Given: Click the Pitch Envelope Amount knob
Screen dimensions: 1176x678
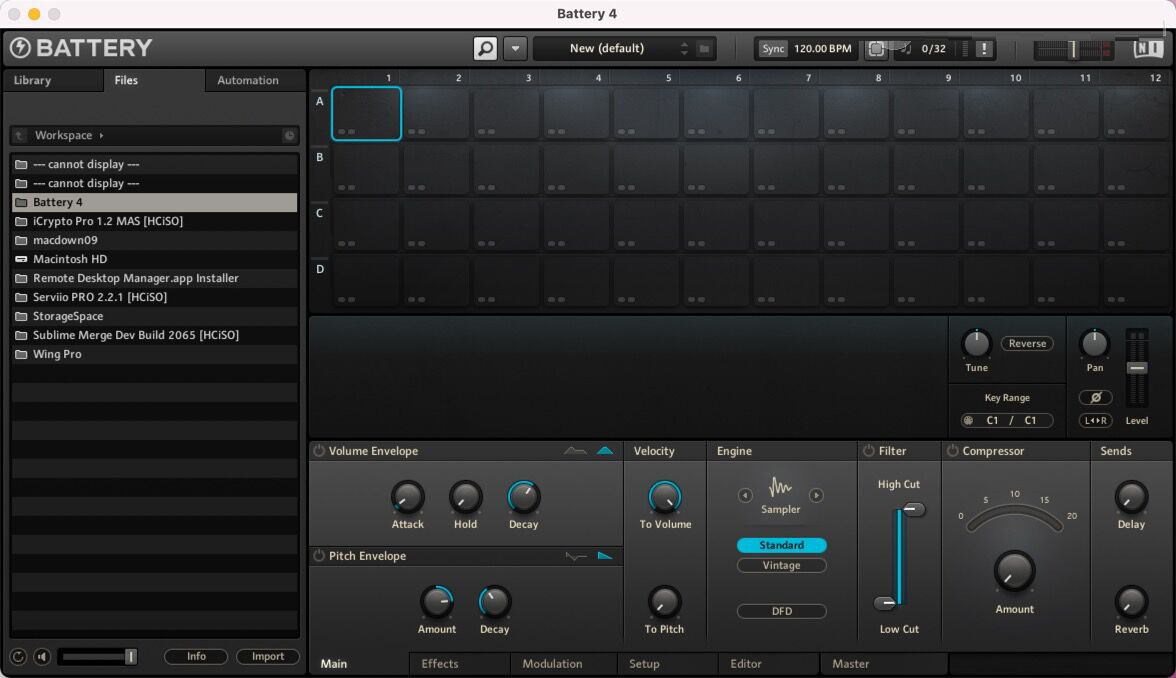Looking at the screenshot, I should coord(436,602).
